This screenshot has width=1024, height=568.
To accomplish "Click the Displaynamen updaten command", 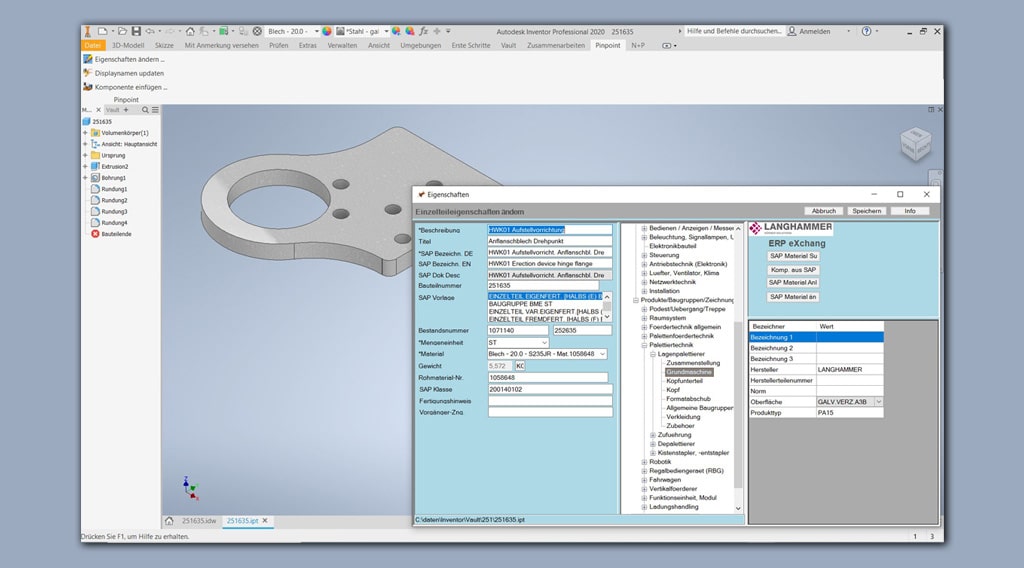I will [x=129, y=73].
